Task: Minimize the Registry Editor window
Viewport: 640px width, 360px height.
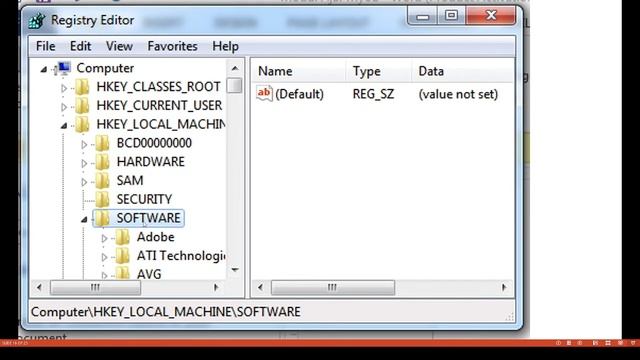Action: pos(423,16)
